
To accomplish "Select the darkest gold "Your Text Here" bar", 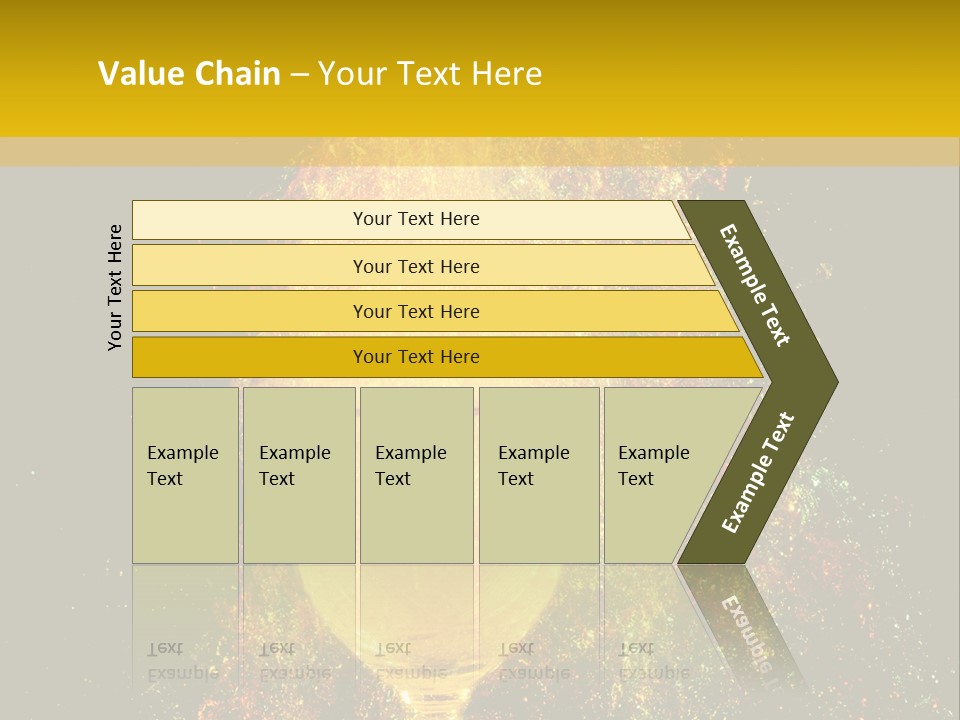I will pyautogui.click(x=415, y=357).
